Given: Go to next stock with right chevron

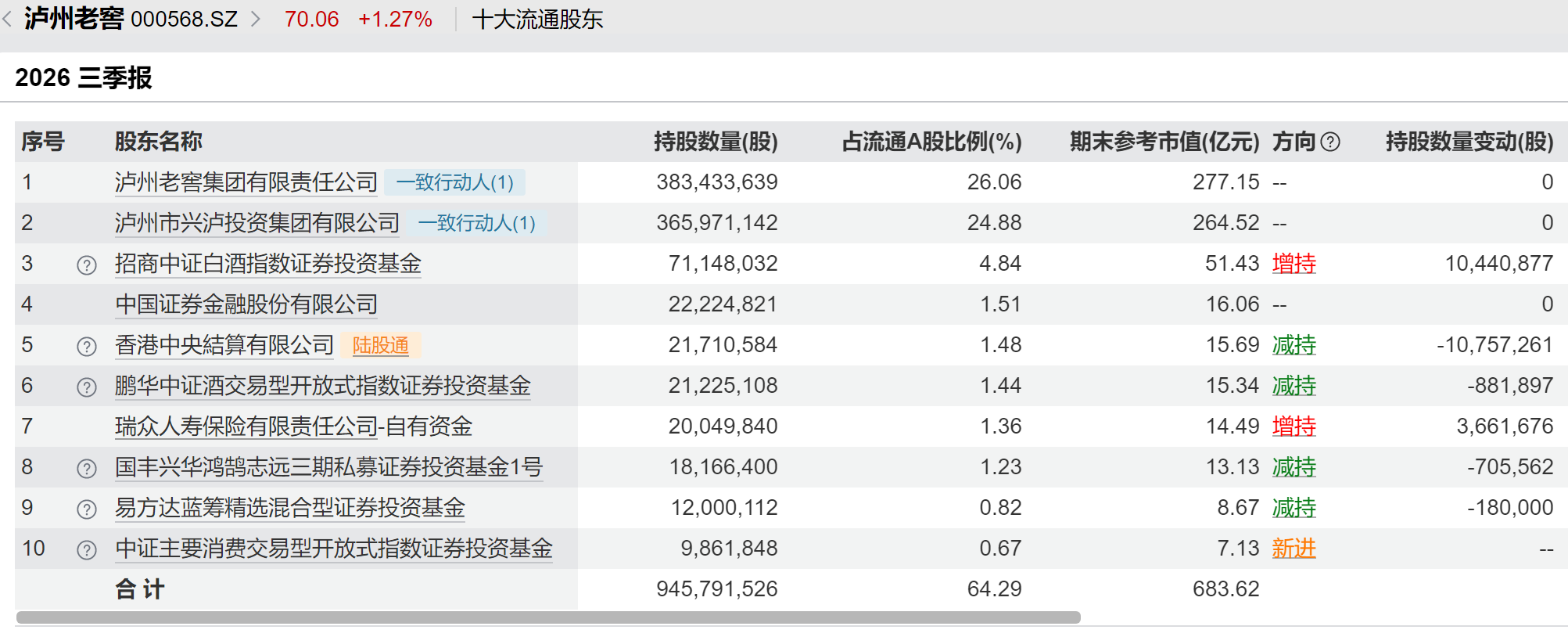Looking at the screenshot, I should [255, 19].
